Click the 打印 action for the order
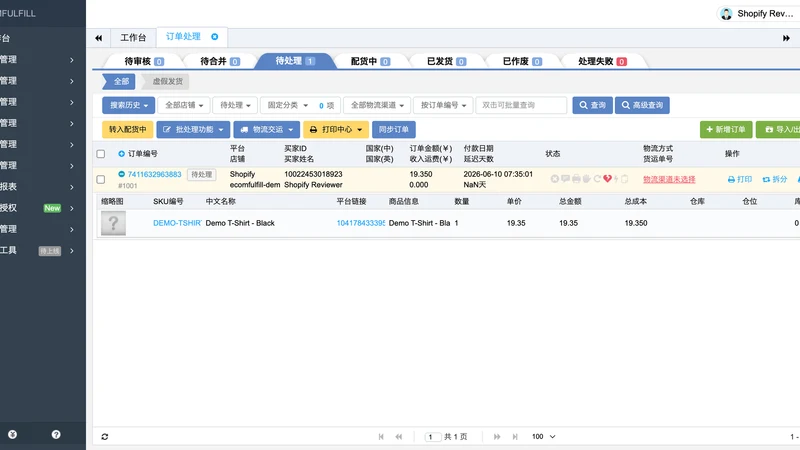The image size is (800, 450). pos(740,179)
